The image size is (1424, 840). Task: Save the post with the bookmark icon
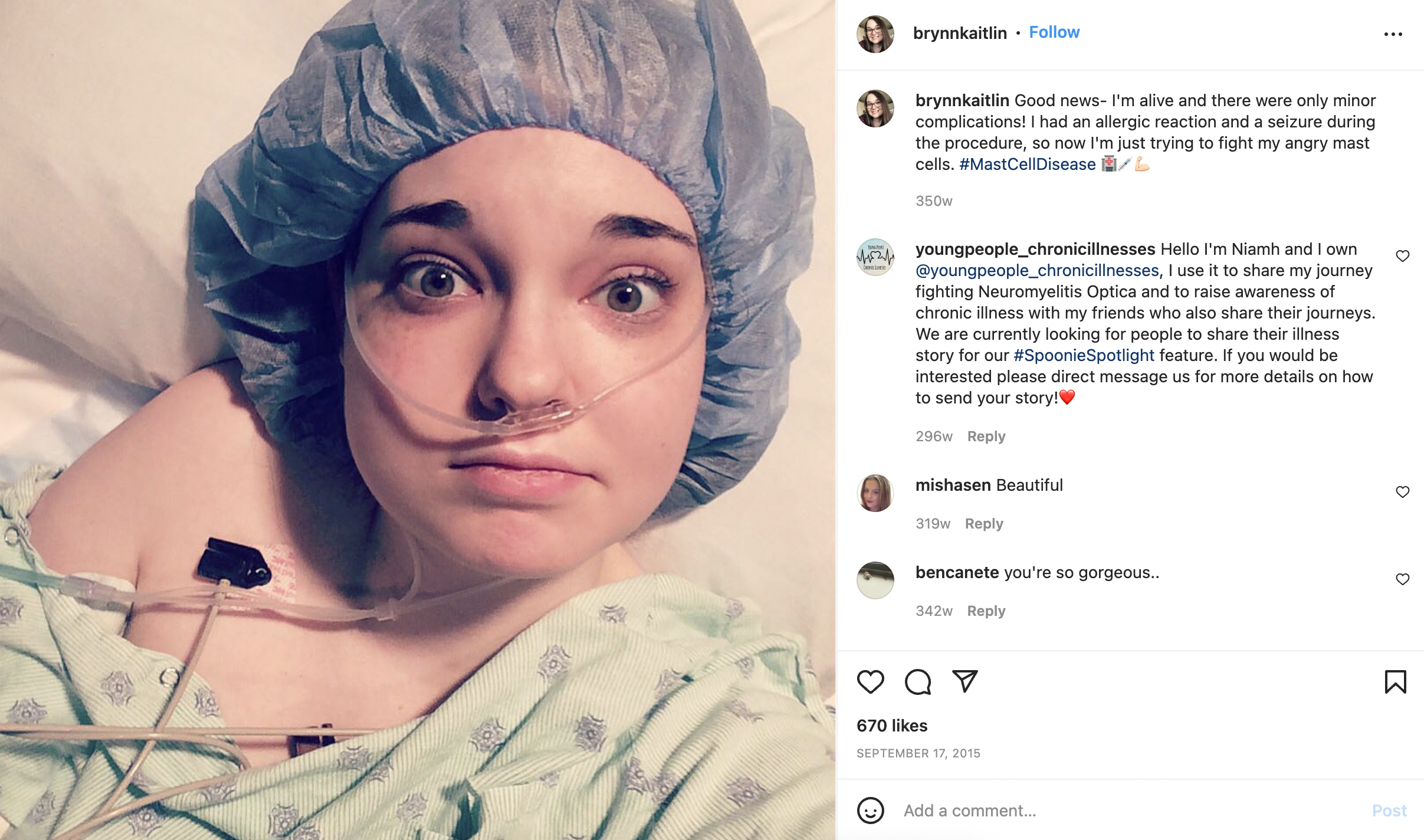tap(1395, 682)
